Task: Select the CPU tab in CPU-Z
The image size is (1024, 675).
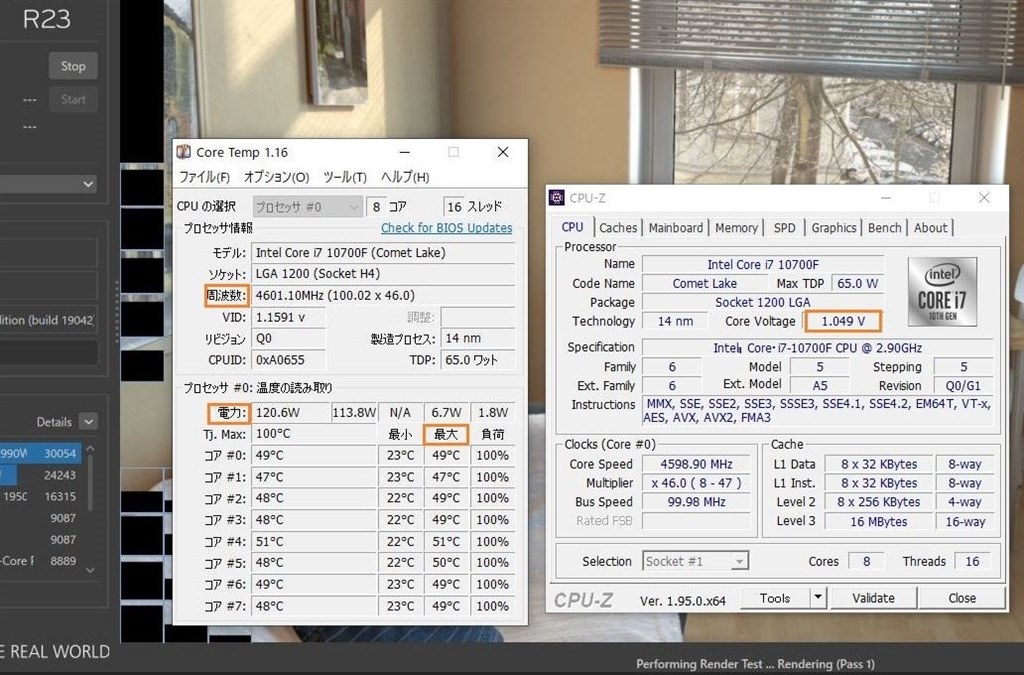Action: [x=573, y=227]
